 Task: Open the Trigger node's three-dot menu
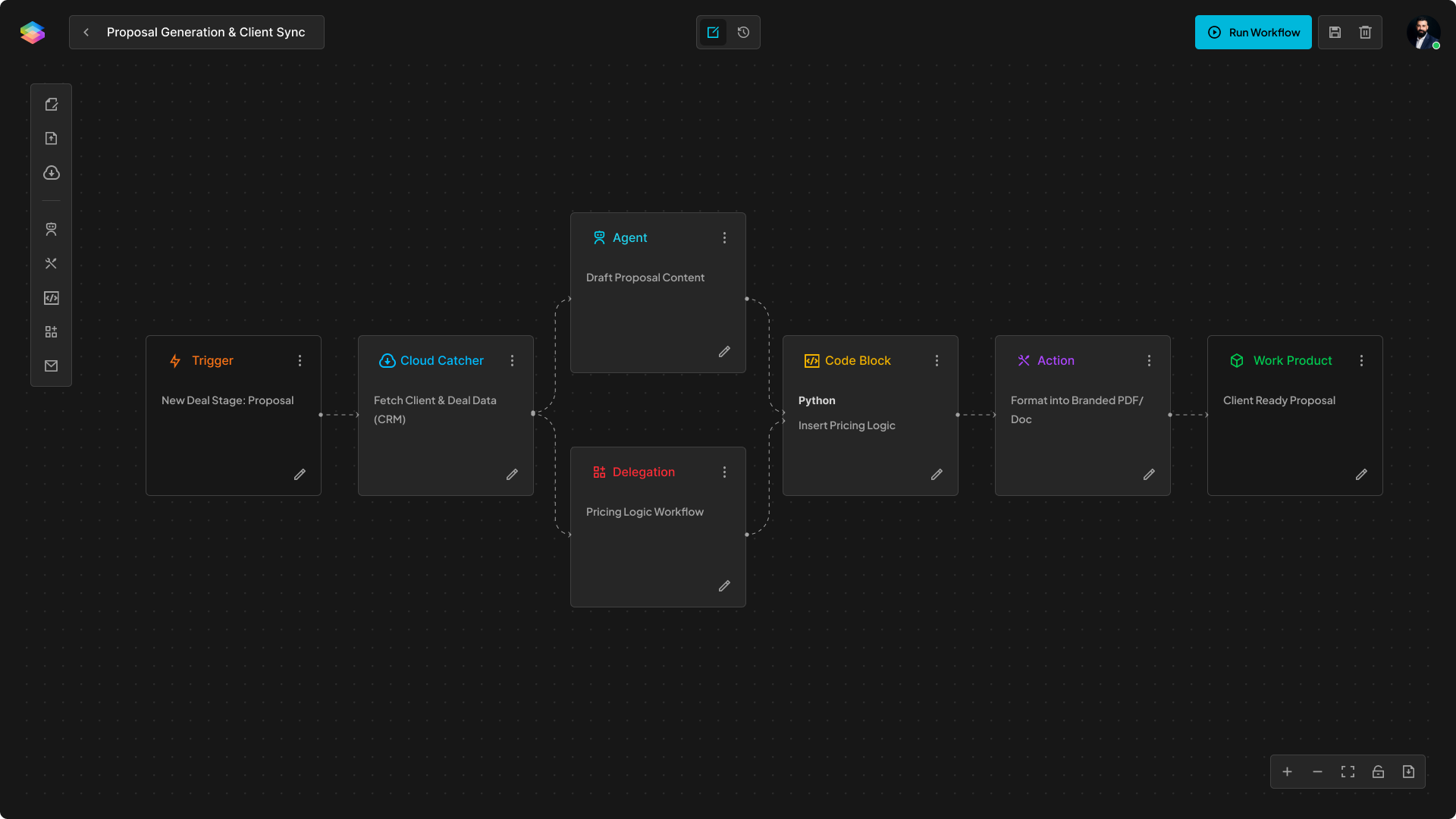click(x=300, y=361)
